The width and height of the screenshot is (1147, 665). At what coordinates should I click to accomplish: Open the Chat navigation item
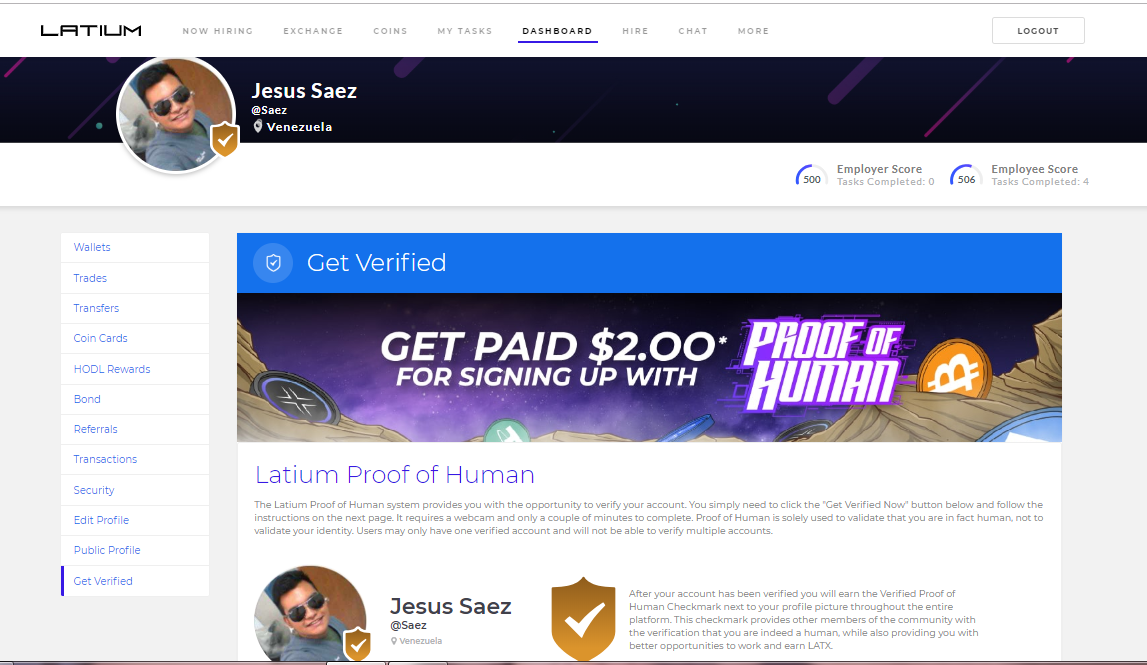point(693,31)
